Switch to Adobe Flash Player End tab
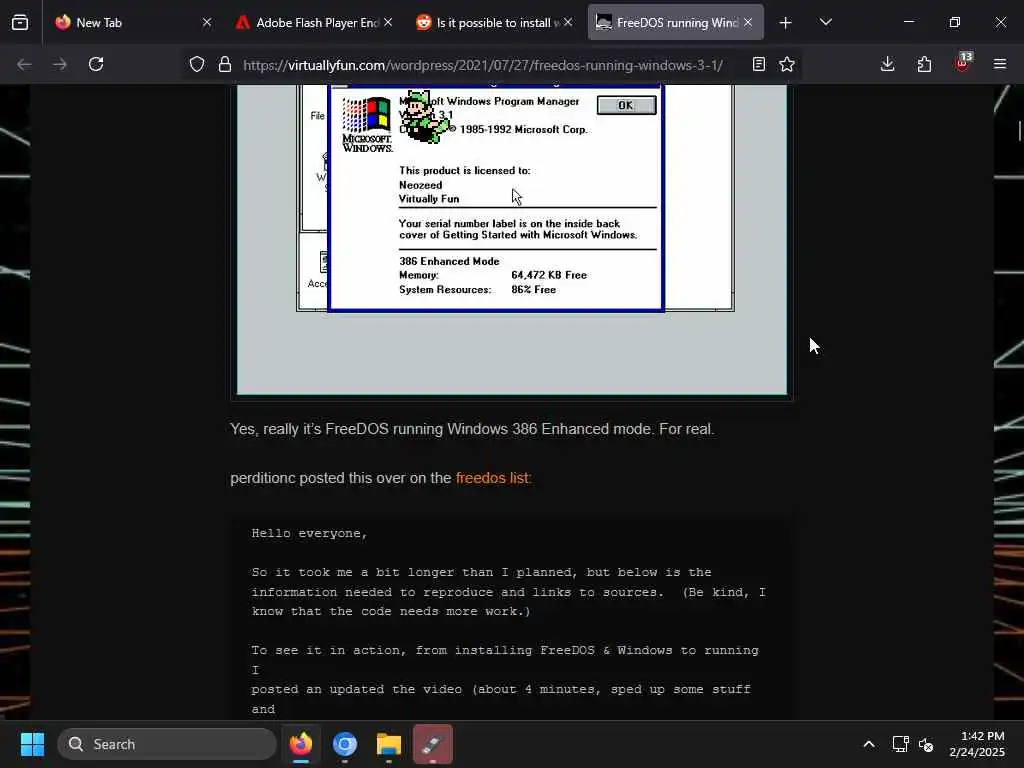The width and height of the screenshot is (1024, 768). [x=314, y=23]
